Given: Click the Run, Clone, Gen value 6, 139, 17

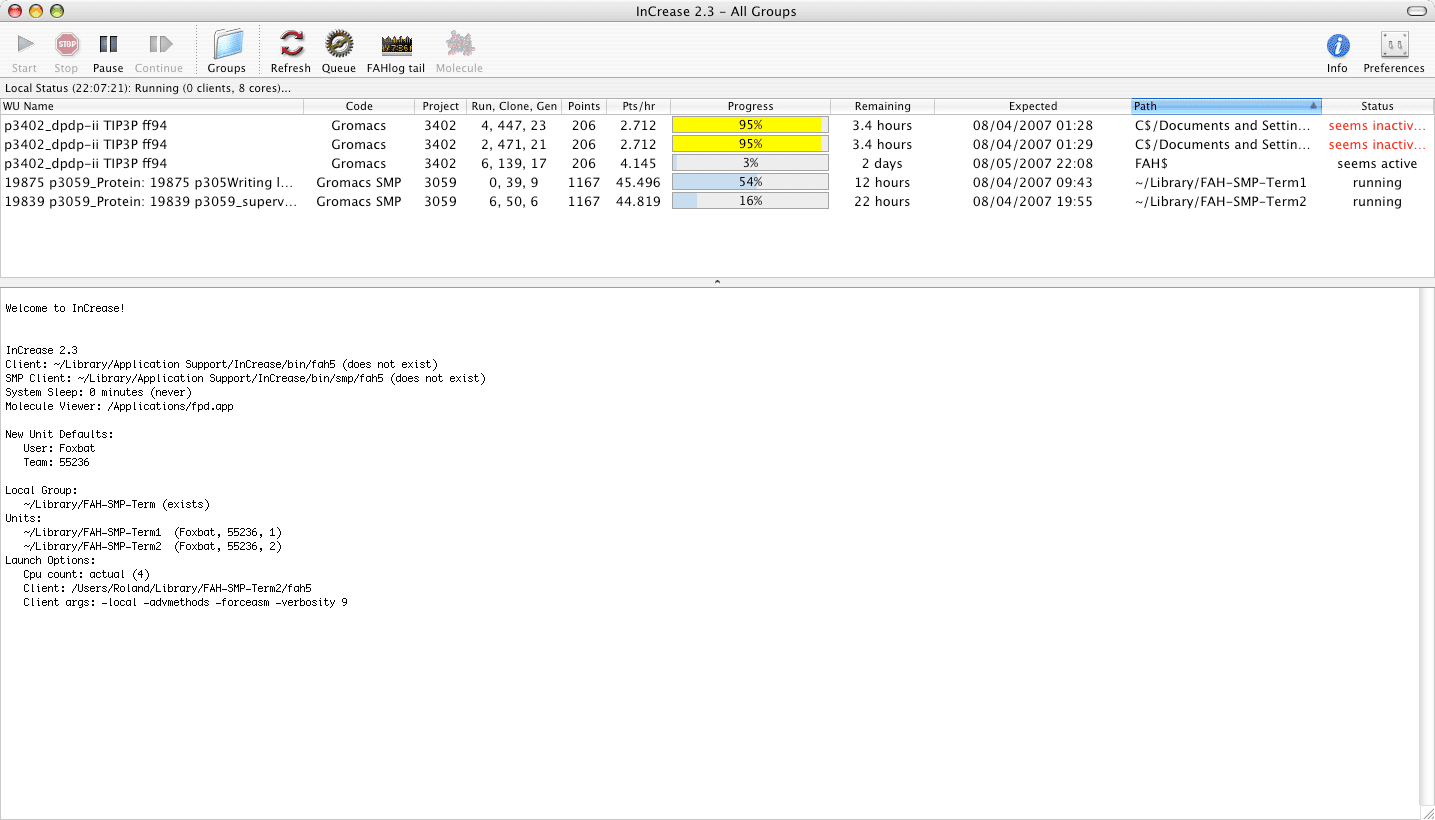Looking at the screenshot, I should (514, 164).
